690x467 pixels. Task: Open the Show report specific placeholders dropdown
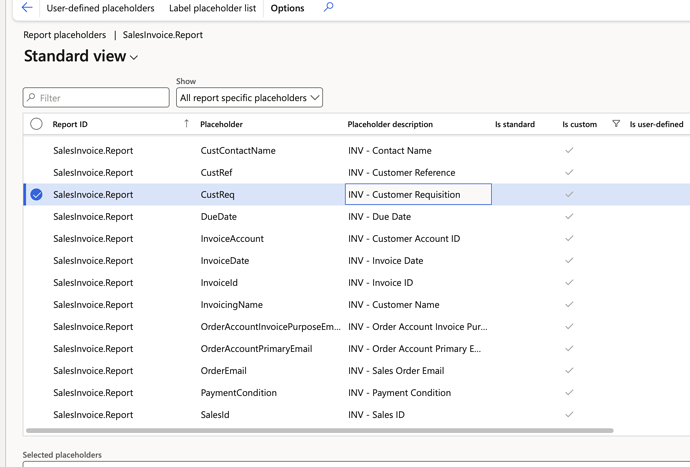249,98
